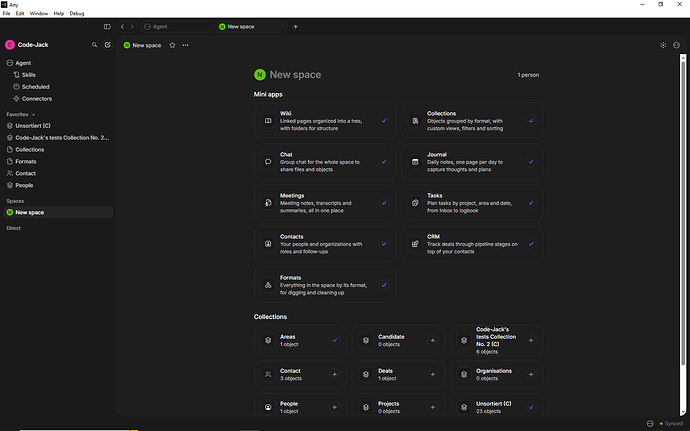Click the CRM mini app icon
The image size is (690, 431).
pyautogui.click(x=415, y=244)
